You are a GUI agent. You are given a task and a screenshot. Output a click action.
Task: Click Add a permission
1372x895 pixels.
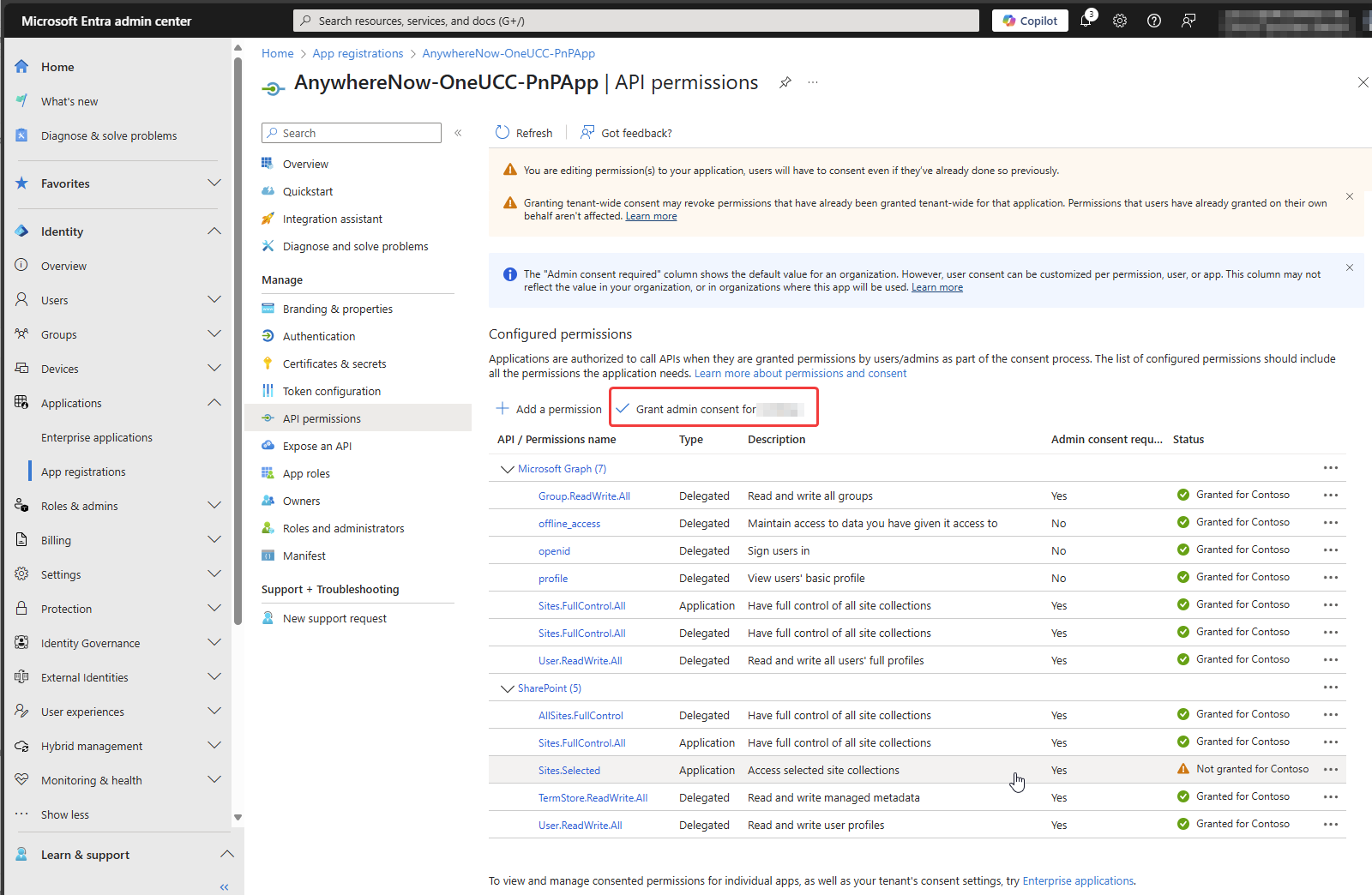coord(549,409)
